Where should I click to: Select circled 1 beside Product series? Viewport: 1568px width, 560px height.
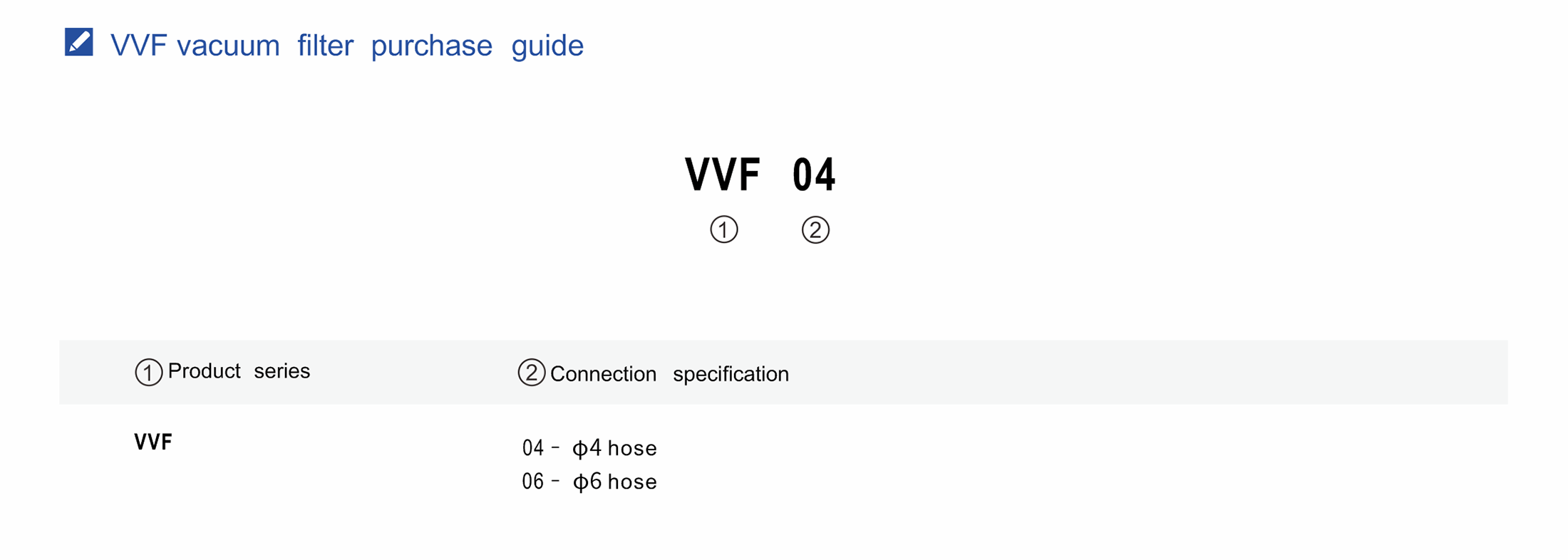pos(148,372)
